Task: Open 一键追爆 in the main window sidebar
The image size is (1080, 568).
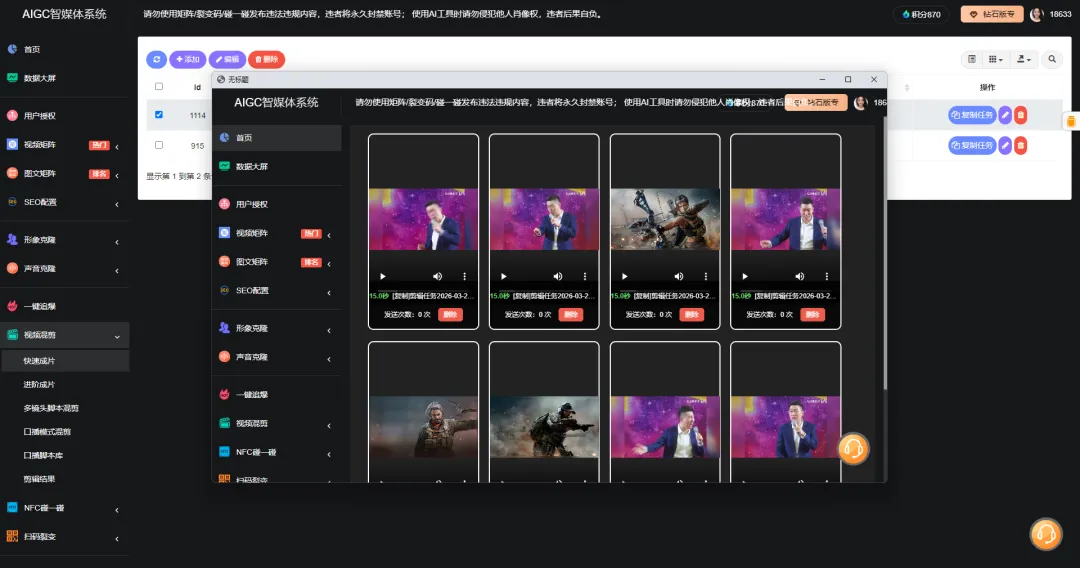Action: point(65,306)
